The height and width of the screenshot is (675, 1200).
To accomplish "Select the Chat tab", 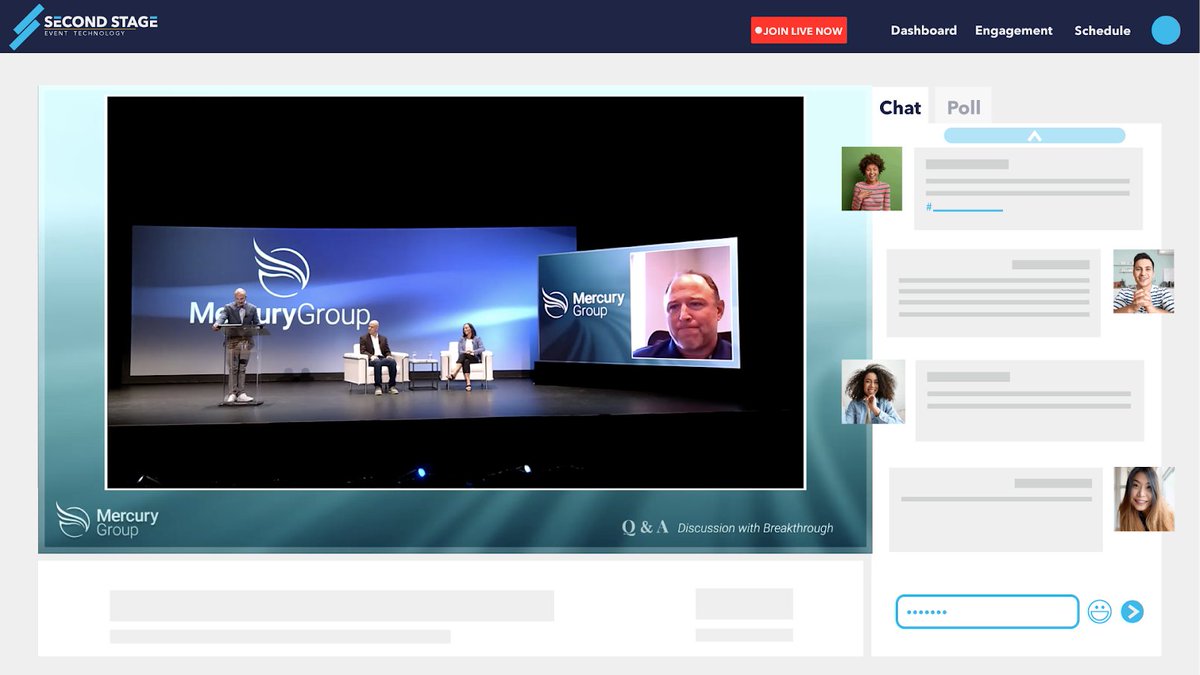I will point(899,107).
